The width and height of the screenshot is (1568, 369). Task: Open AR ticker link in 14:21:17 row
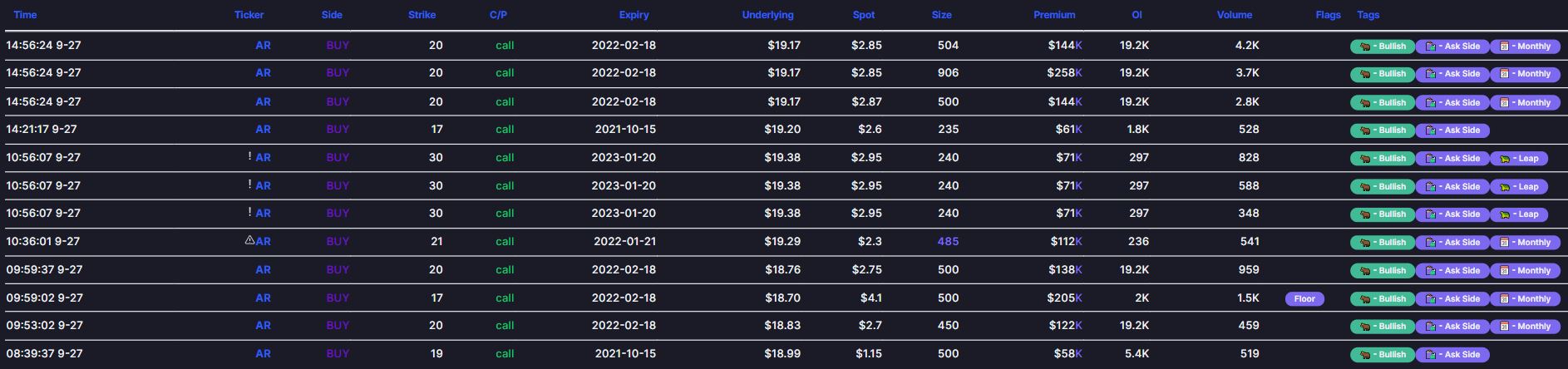pos(263,129)
